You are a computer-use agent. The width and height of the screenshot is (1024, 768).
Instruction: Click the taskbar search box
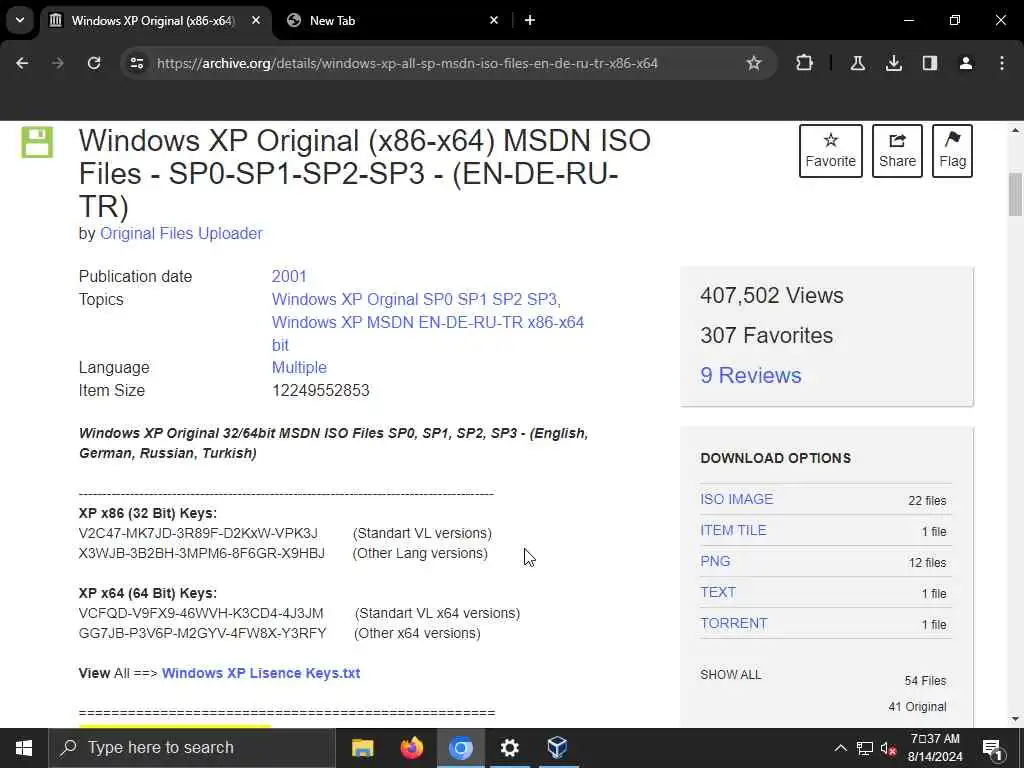tap(192, 748)
